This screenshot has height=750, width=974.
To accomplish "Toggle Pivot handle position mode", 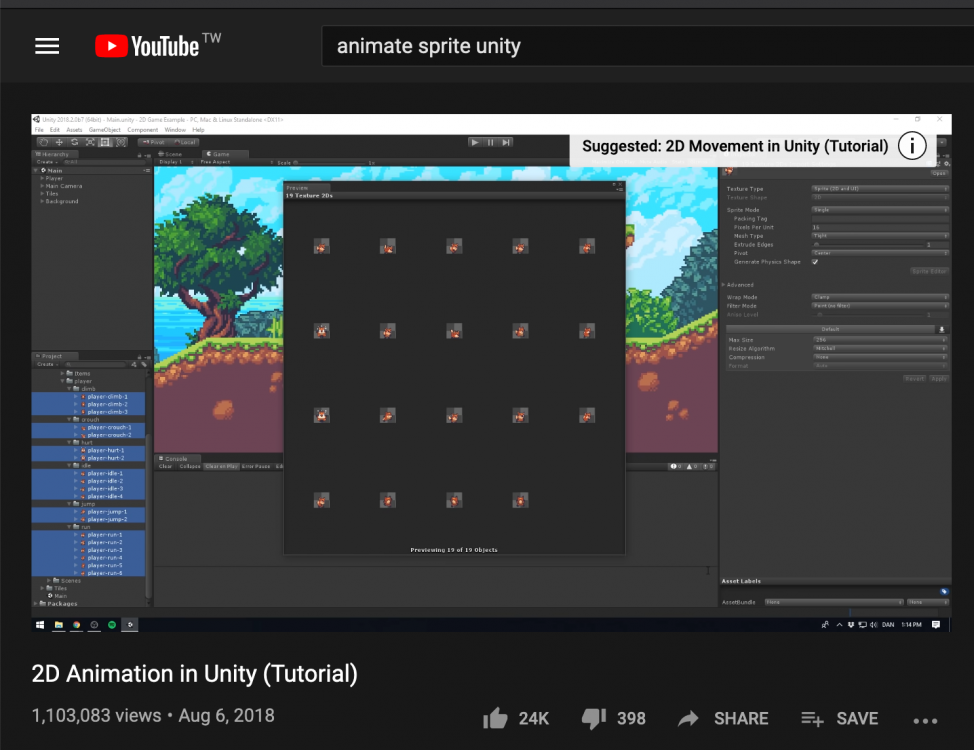I will tap(153, 142).
